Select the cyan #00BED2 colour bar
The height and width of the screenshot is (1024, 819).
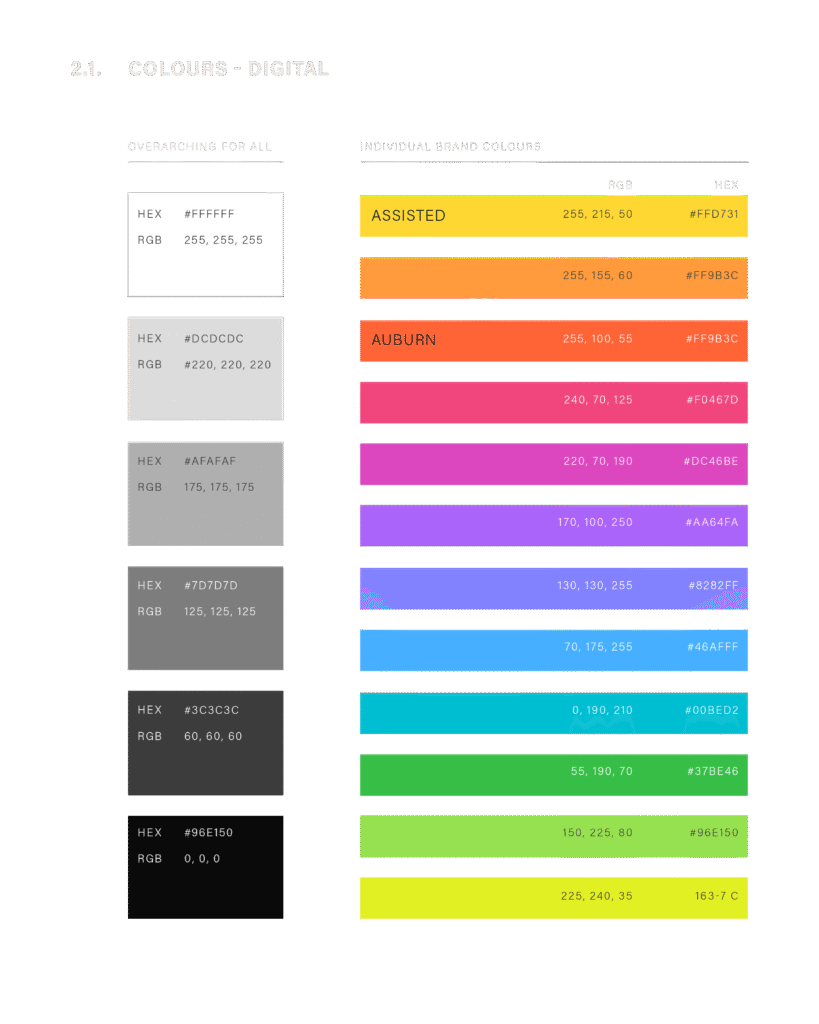point(553,712)
